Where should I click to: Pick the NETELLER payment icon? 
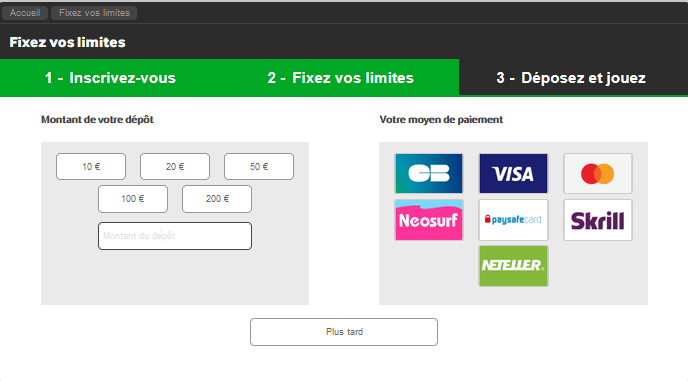513,266
